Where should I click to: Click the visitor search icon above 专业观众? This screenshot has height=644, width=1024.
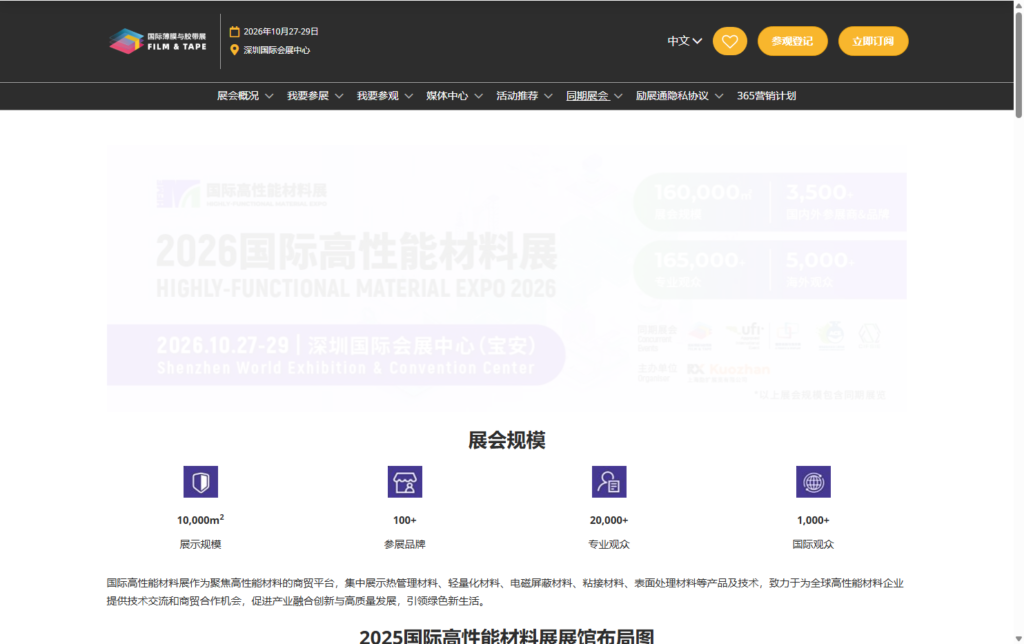pos(610,481)
